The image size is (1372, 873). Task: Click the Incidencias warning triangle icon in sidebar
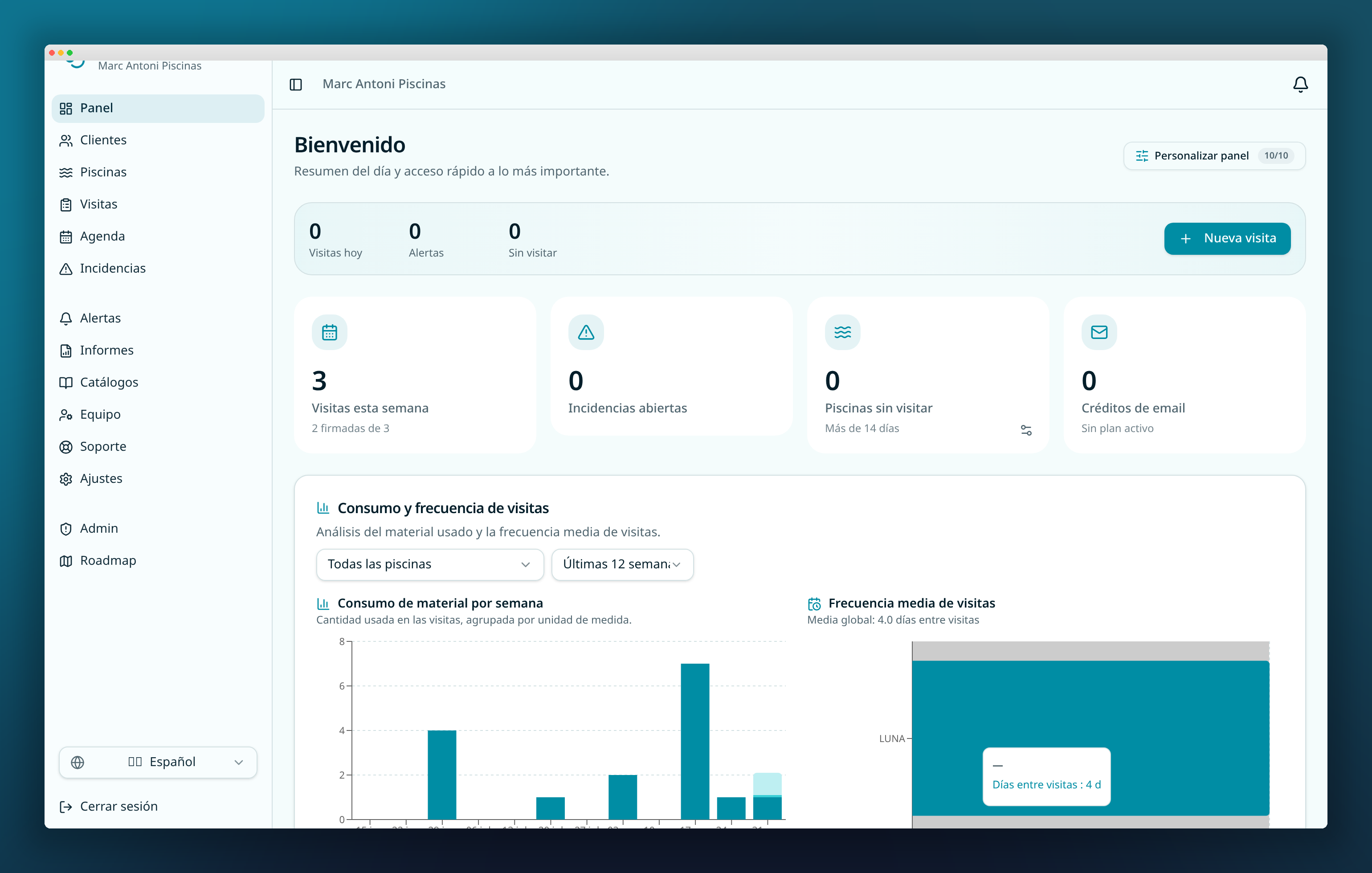(66, 269)
